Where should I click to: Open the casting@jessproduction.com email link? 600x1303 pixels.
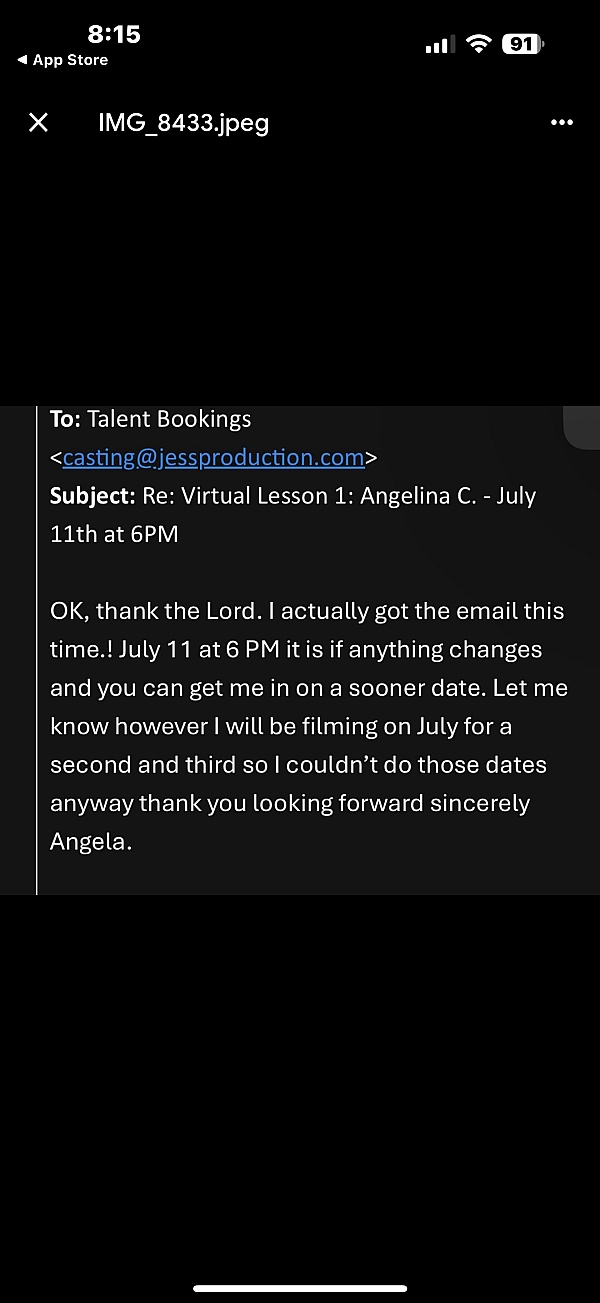213,458
